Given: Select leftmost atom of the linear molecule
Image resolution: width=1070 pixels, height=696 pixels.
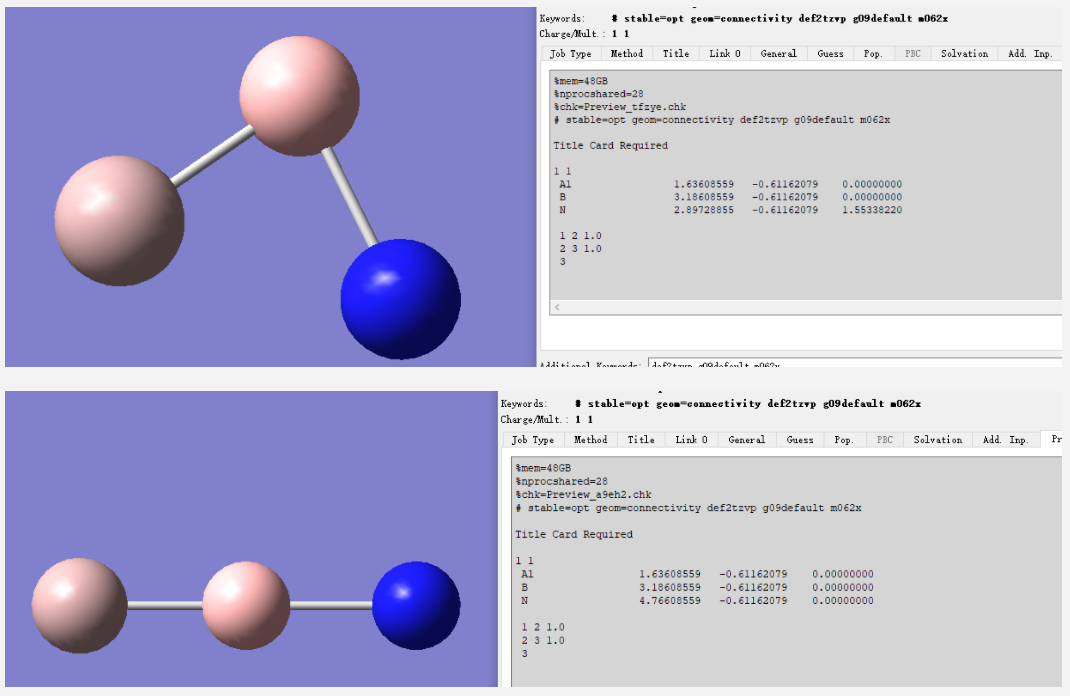Looking at the screenshot, I should tap(79, 606).
